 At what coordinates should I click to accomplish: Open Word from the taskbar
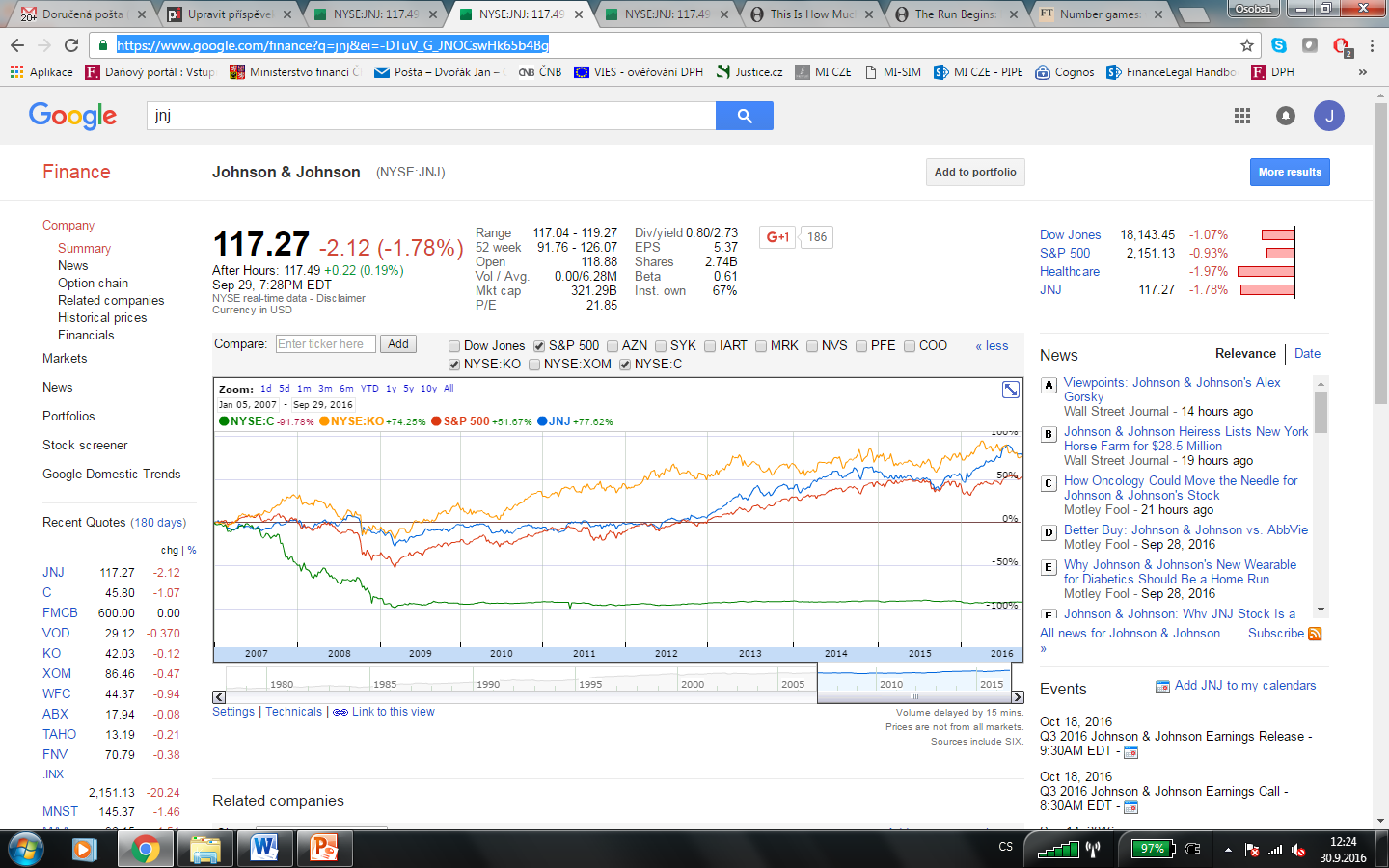click(x=263, y=849)
